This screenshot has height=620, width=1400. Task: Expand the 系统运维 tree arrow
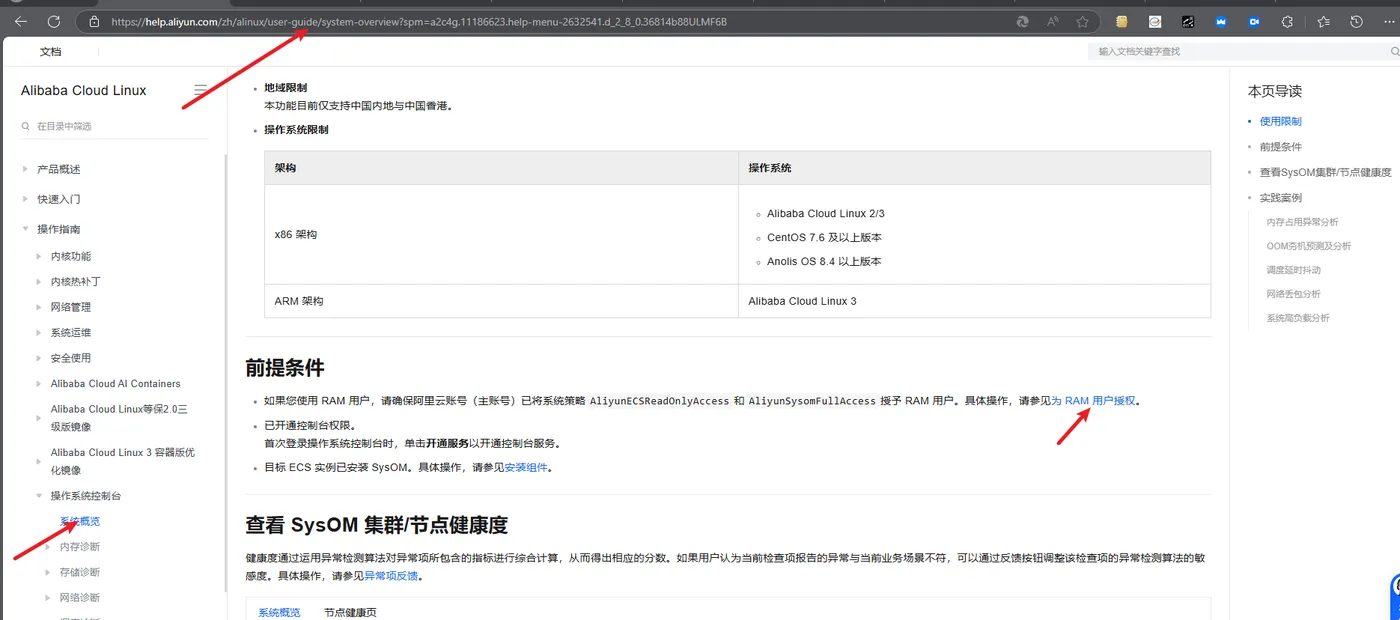40,333
